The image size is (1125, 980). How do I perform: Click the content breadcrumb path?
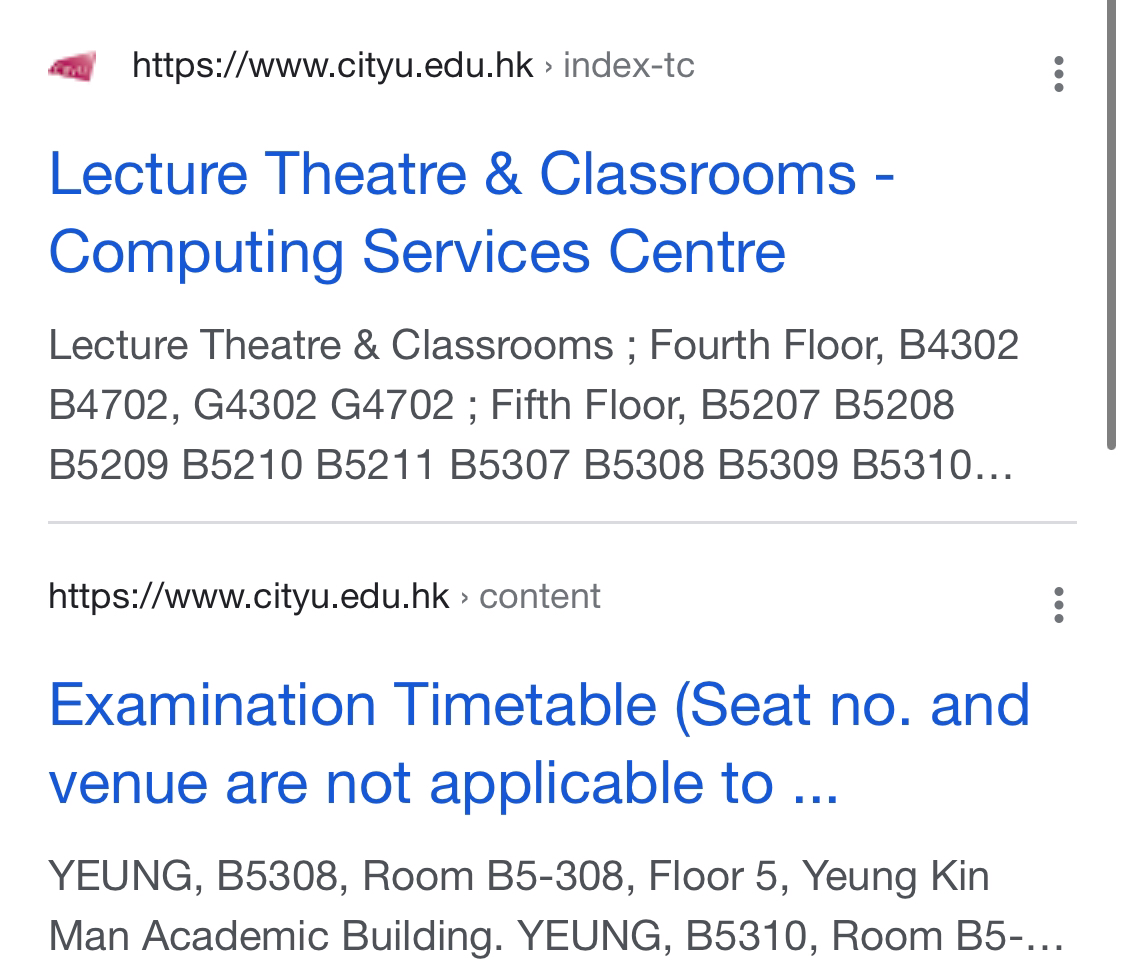coord(540,596)
